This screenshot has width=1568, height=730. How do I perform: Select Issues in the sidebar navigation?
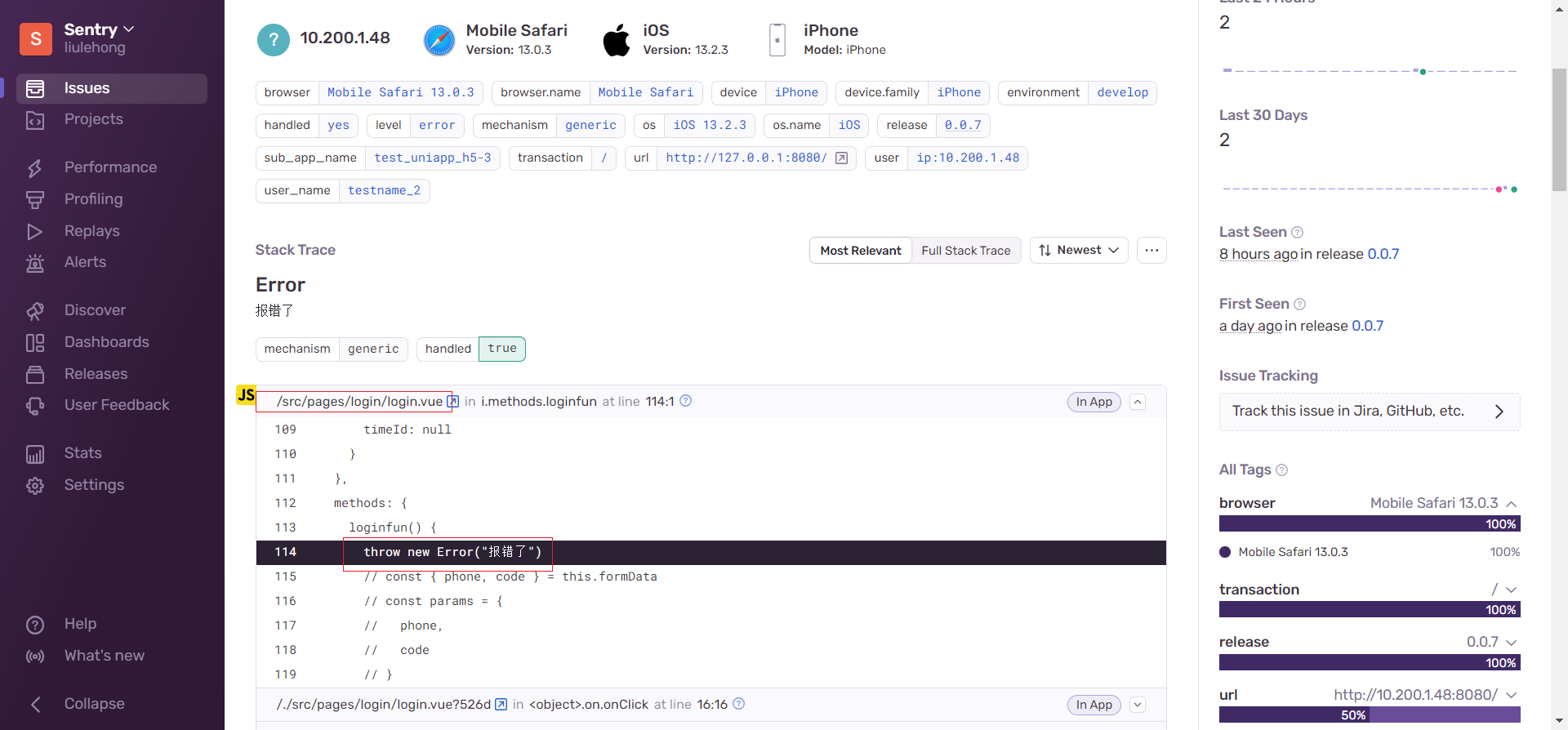87,88
